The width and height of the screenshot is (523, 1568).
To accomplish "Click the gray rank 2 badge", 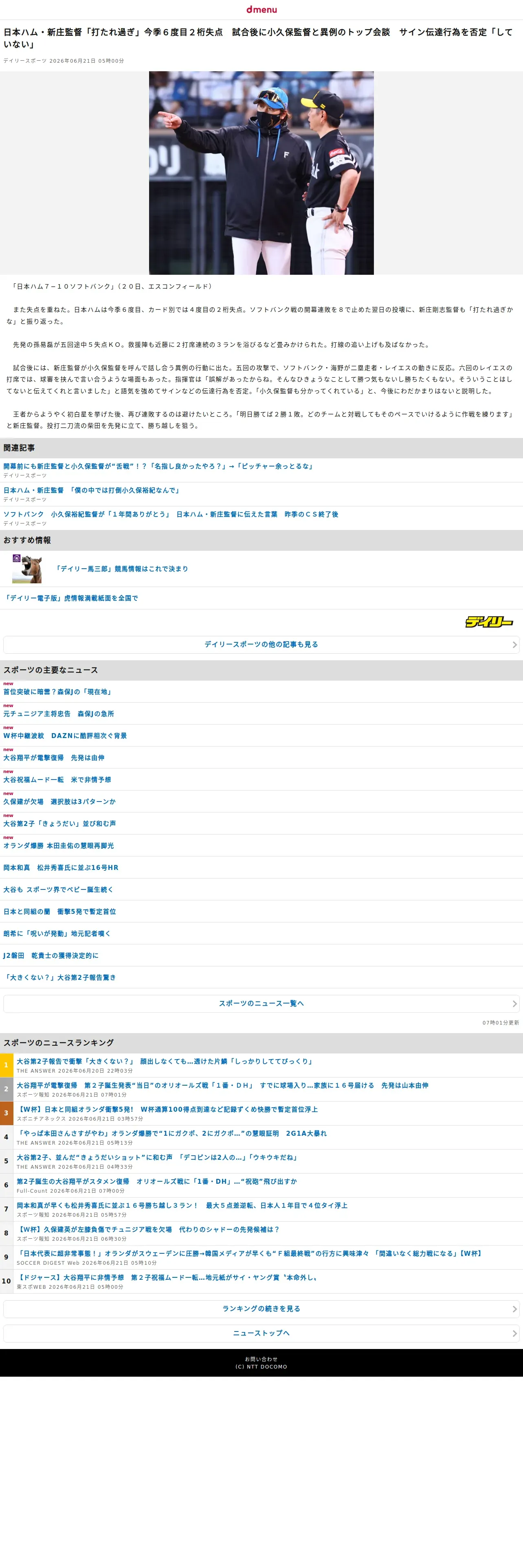I will 6,1089.
